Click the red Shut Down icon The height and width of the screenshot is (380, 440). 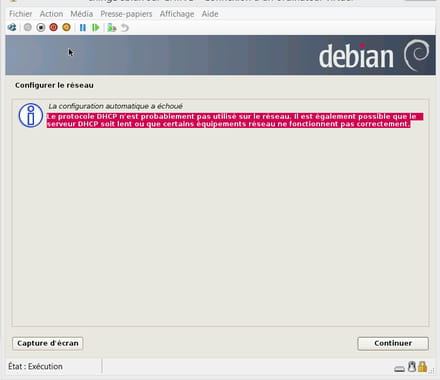53,27
